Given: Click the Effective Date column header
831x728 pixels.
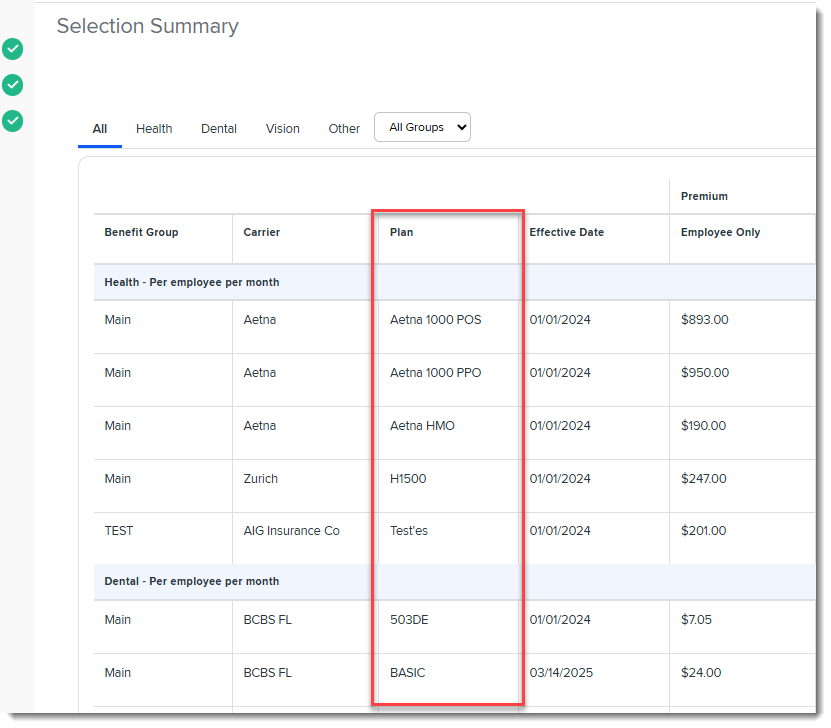Looking at the screenshot, I should [x=567, y=233].
